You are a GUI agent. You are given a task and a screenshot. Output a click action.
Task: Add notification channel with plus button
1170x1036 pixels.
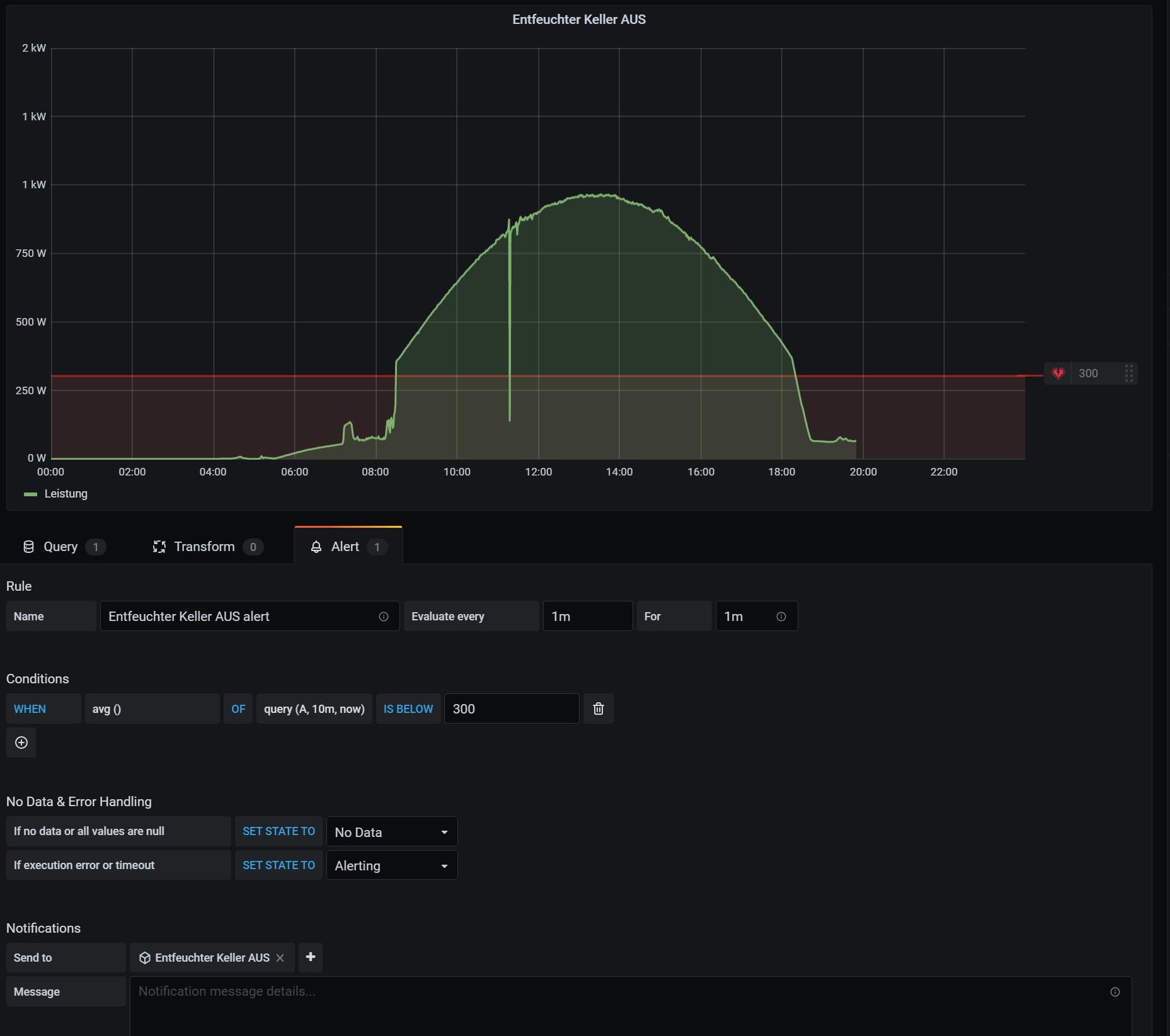pyautogui.click(x=310, y=957)
